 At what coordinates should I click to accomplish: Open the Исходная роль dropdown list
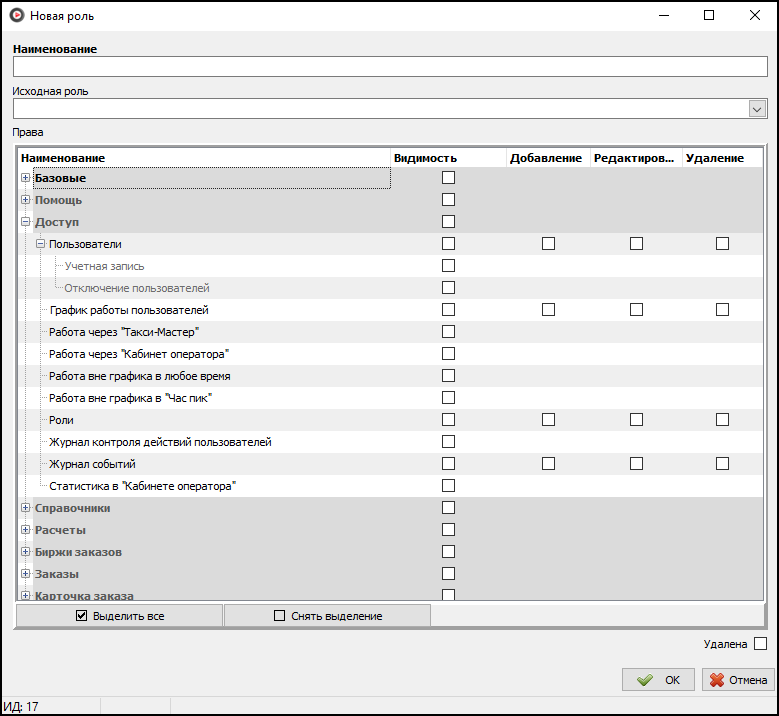coord(757,109)
